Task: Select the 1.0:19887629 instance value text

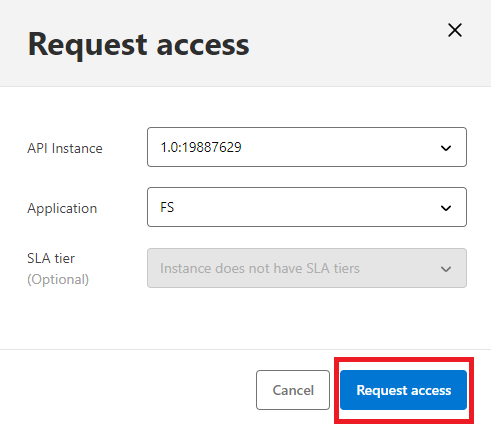Action: (201, 147)
